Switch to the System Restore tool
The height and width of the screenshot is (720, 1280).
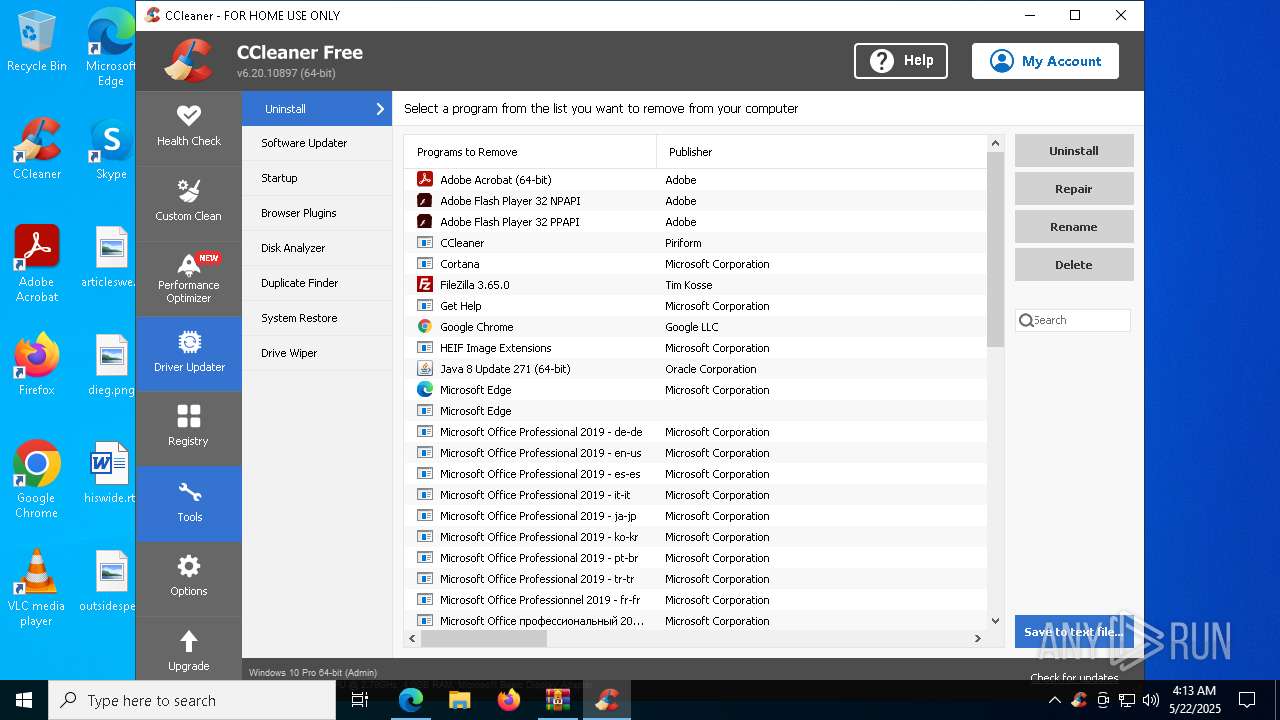(317, 318)
